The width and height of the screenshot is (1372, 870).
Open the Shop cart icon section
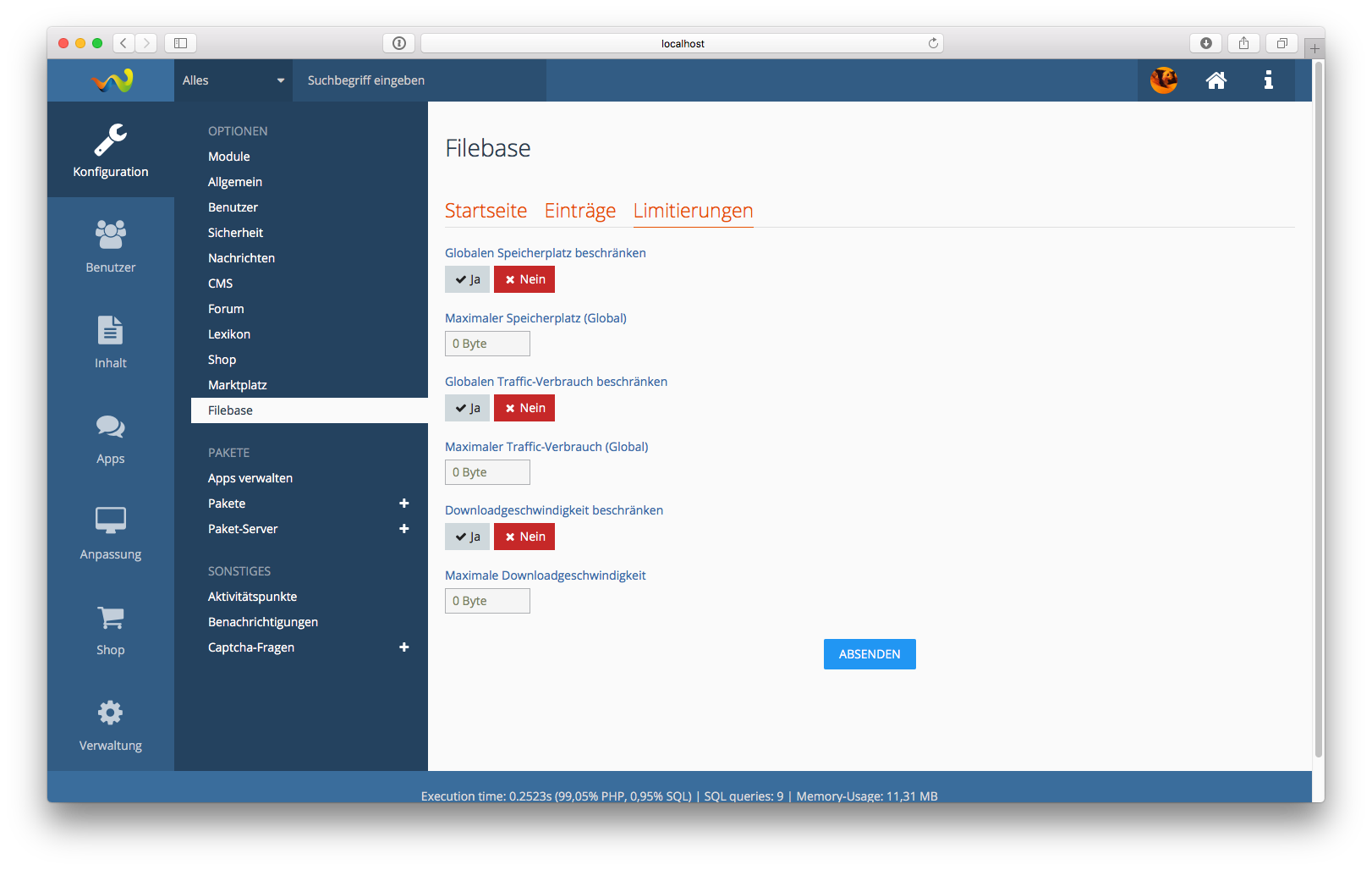point(110,629)
